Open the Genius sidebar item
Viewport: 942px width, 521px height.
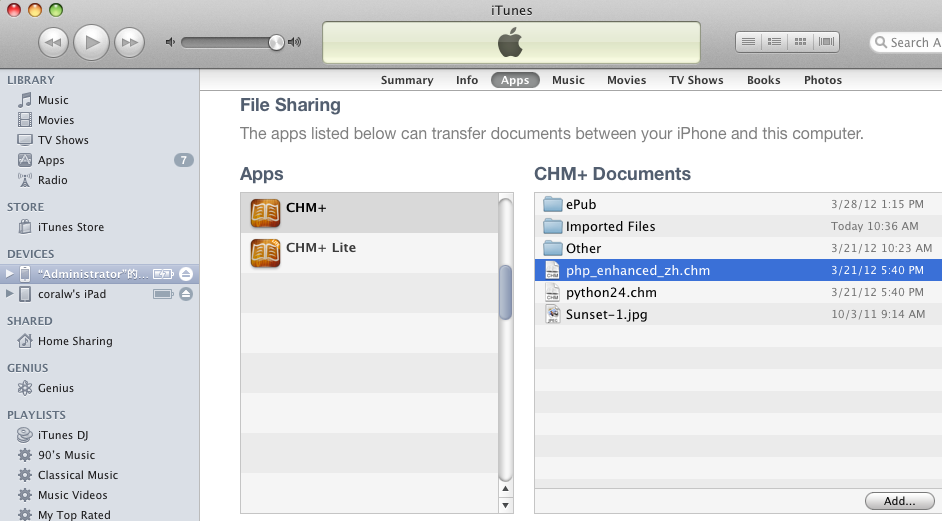pos(56,388)
